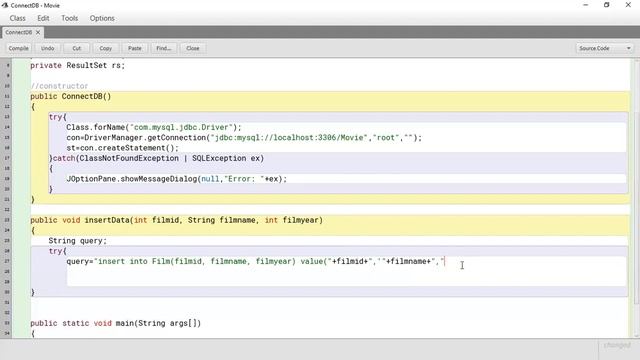Open the Edit menu
Image resolution: width=640 pixels, height=360 pixels.
(x=43, y=18)
